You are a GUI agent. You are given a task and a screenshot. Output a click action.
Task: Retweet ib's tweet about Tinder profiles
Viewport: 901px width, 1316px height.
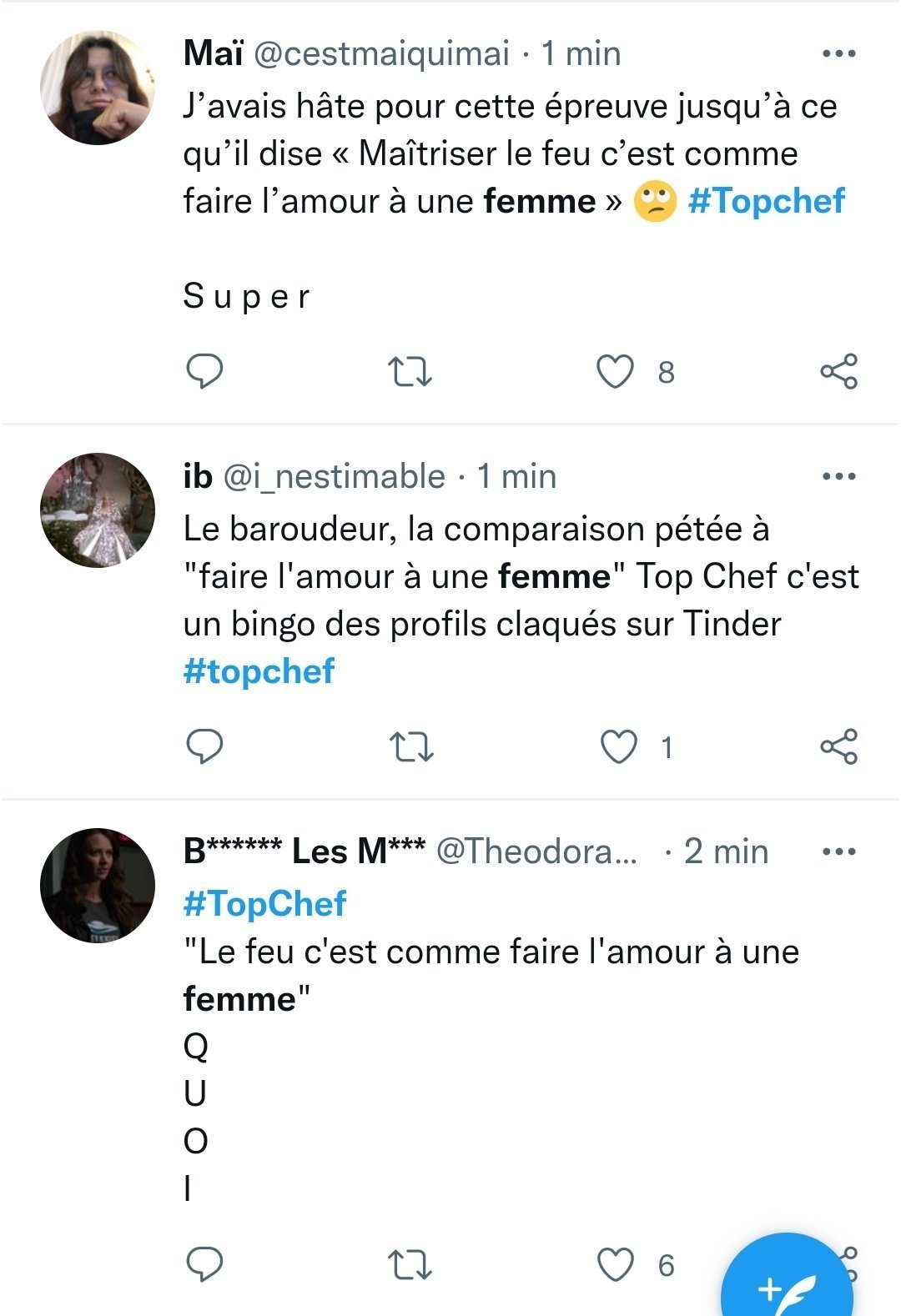[410, 746]
